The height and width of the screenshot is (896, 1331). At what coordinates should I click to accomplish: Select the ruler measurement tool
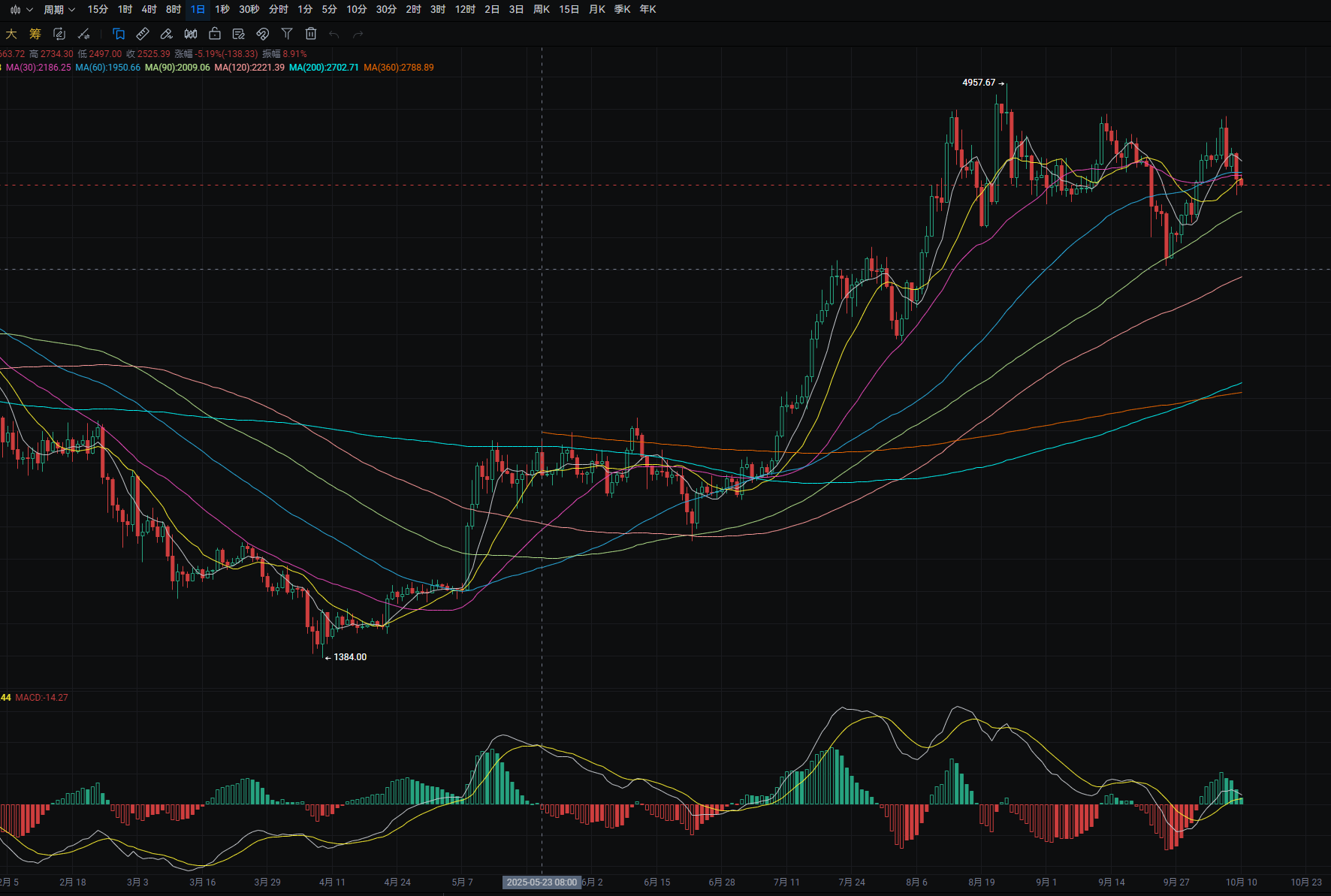point(143,34)
